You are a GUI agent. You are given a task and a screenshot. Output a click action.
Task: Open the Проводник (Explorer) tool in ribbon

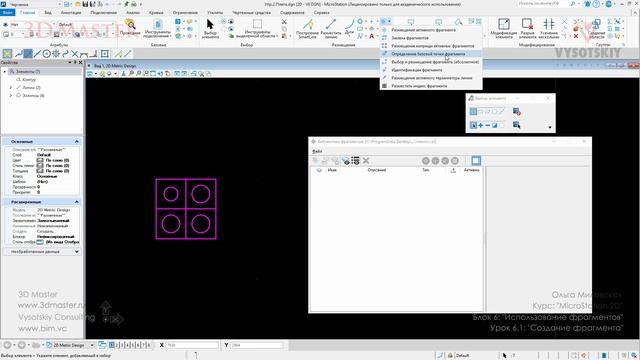click(x=130, y=28)
